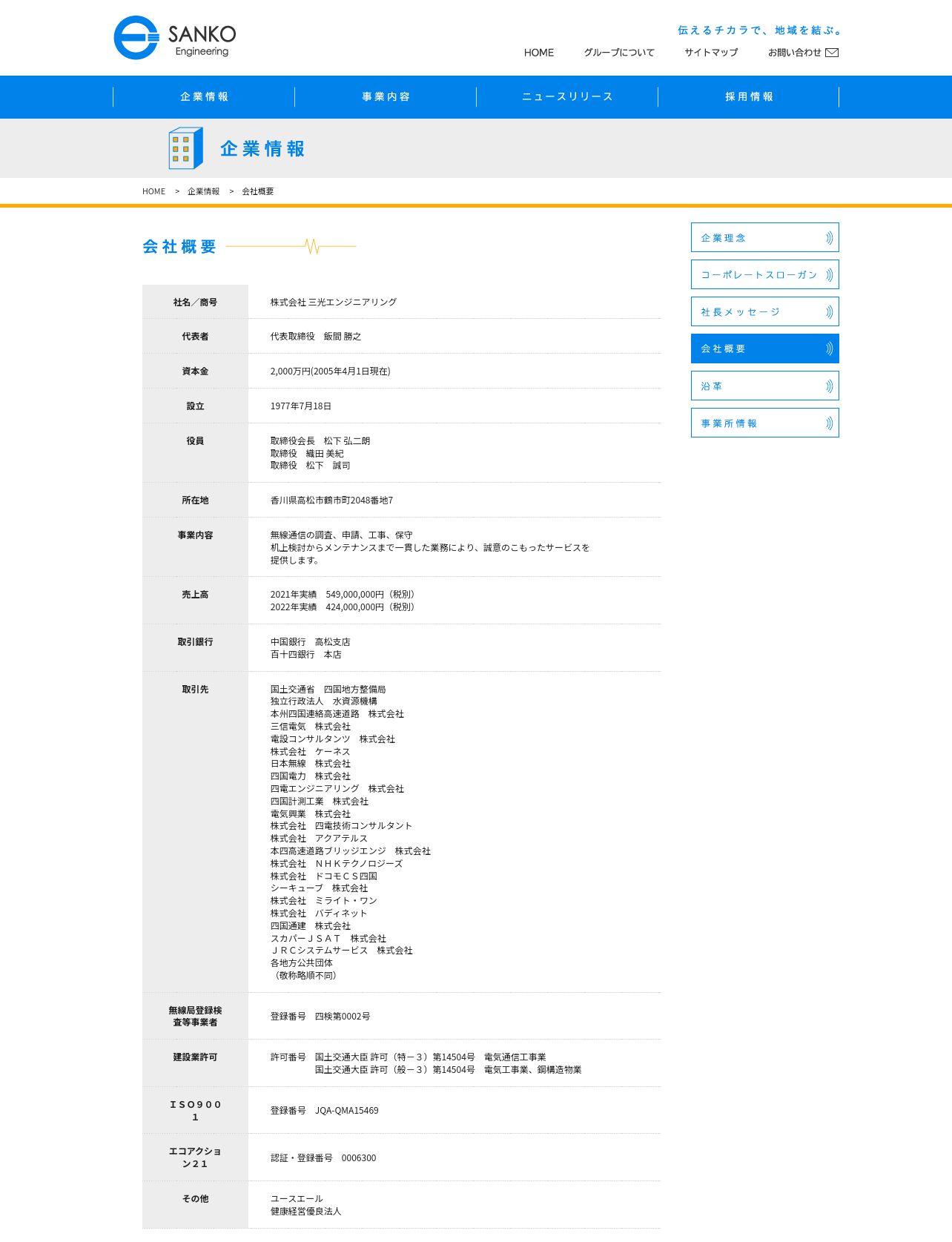Click 認証・登録番号 0006300
952x1242 pixels.
323,1158
